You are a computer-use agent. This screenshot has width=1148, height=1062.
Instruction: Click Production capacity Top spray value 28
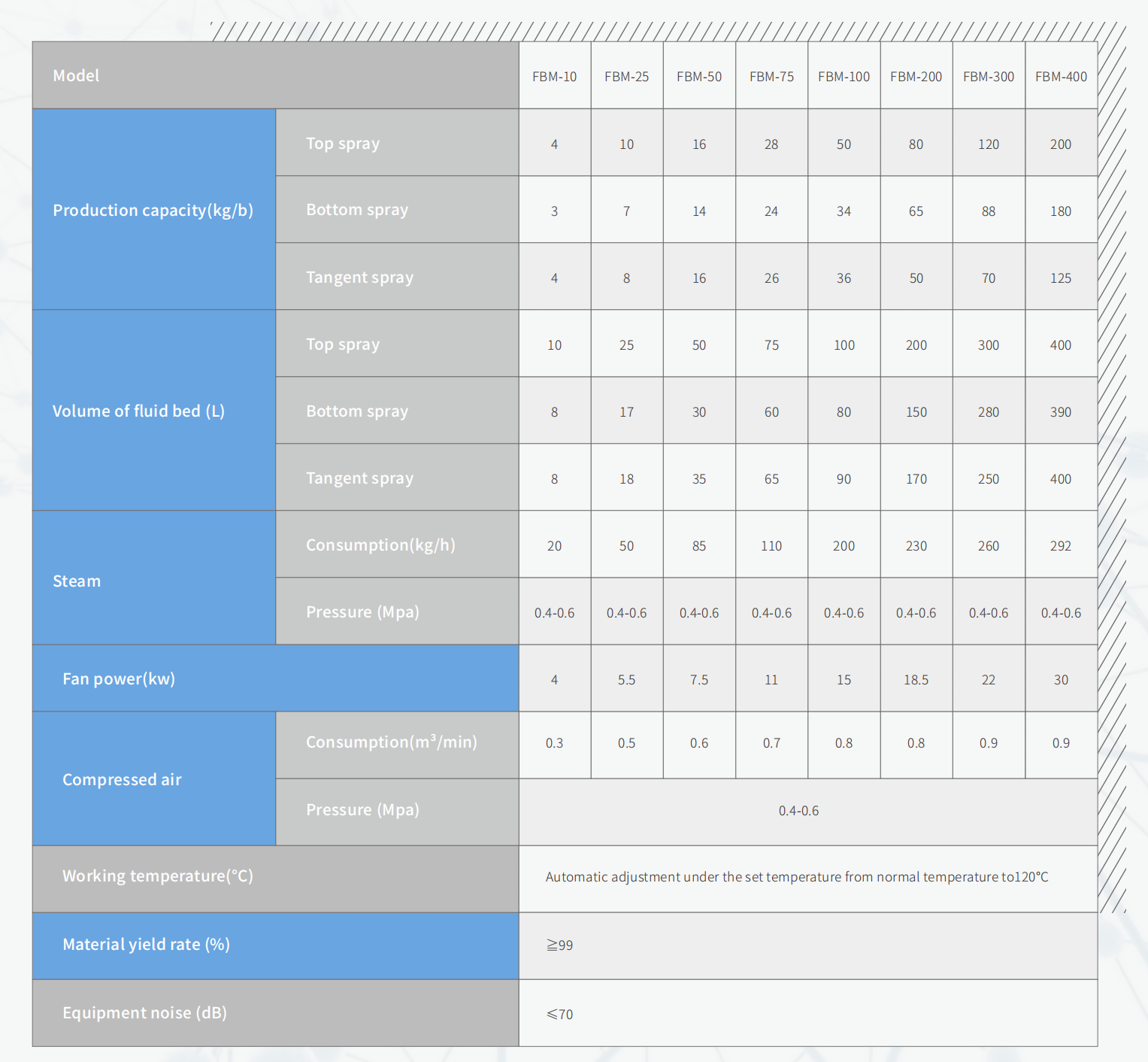(x=771, y=144)
